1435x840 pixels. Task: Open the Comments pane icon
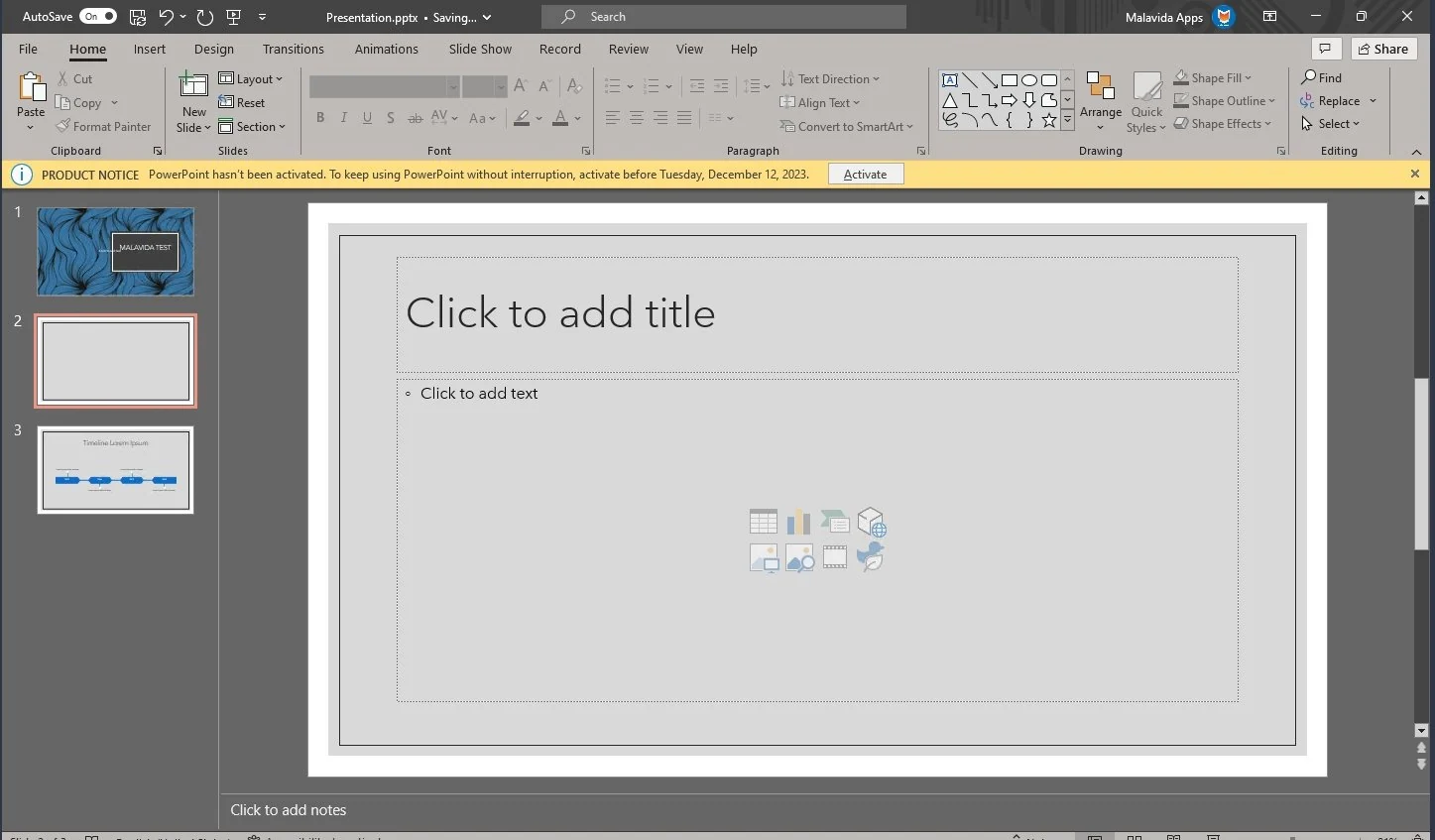(x=1326, y=49)
